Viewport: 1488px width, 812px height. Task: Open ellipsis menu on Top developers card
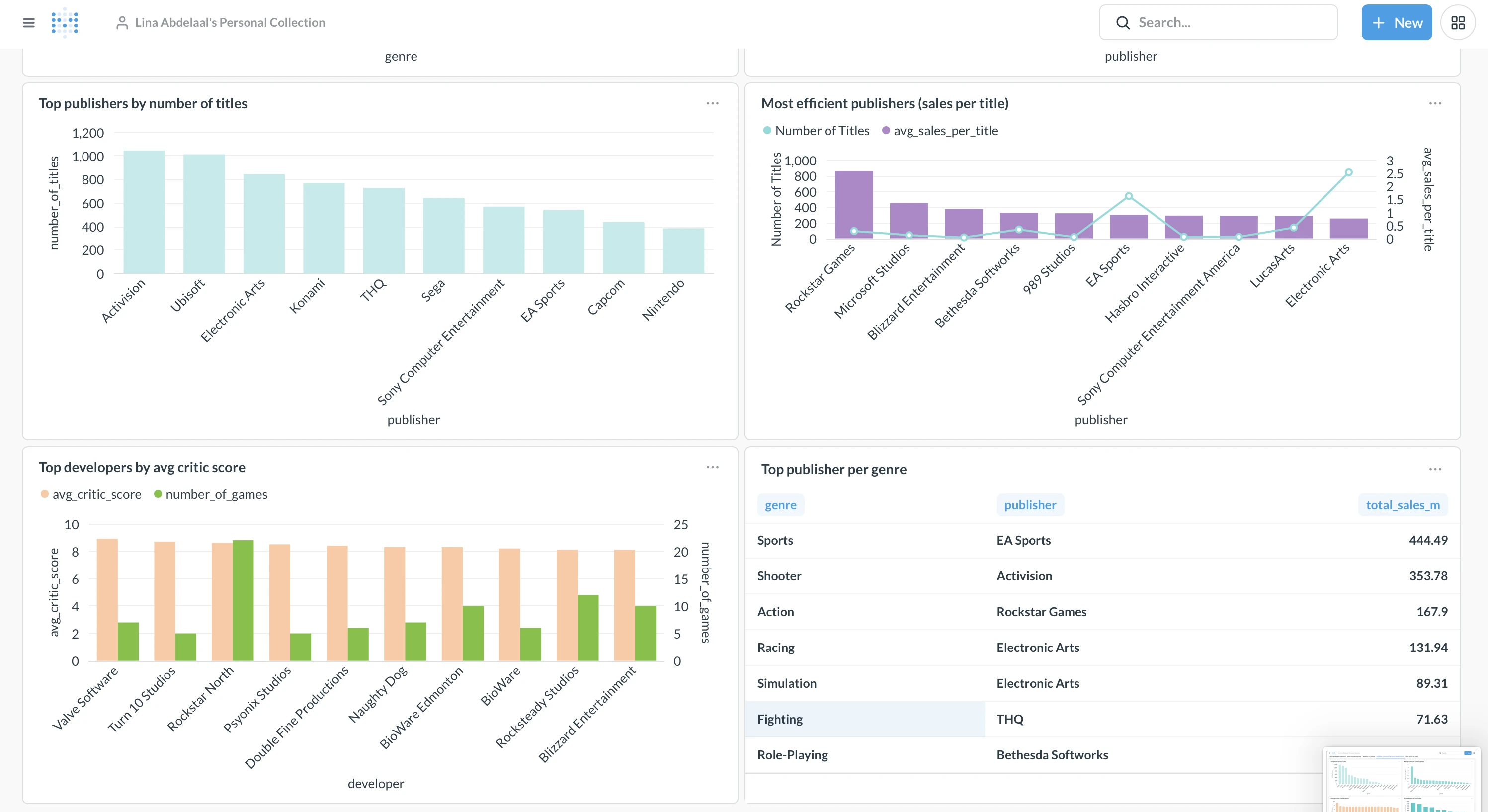pos(712,467)
